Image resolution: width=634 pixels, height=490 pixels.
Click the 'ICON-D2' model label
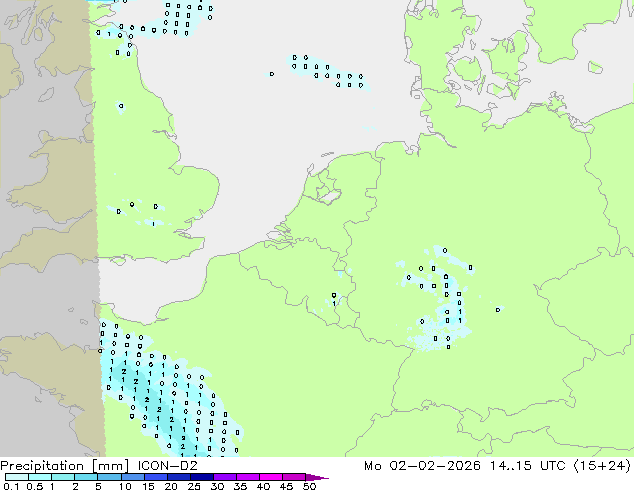click(167, 466)
